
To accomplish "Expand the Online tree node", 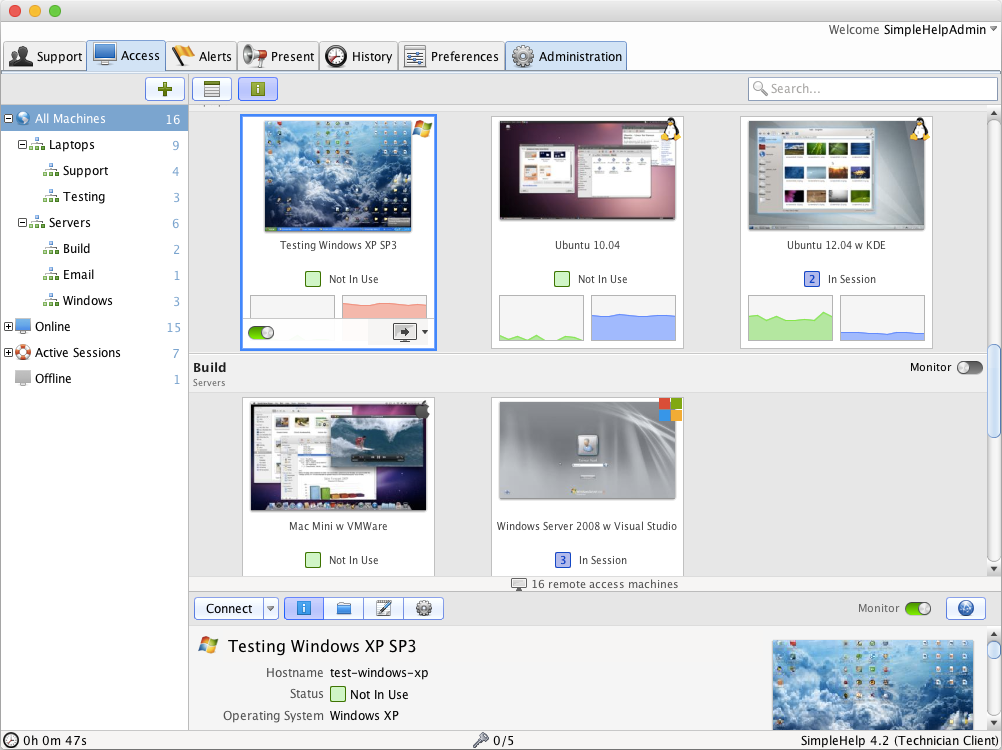I will tap(9, 327).
